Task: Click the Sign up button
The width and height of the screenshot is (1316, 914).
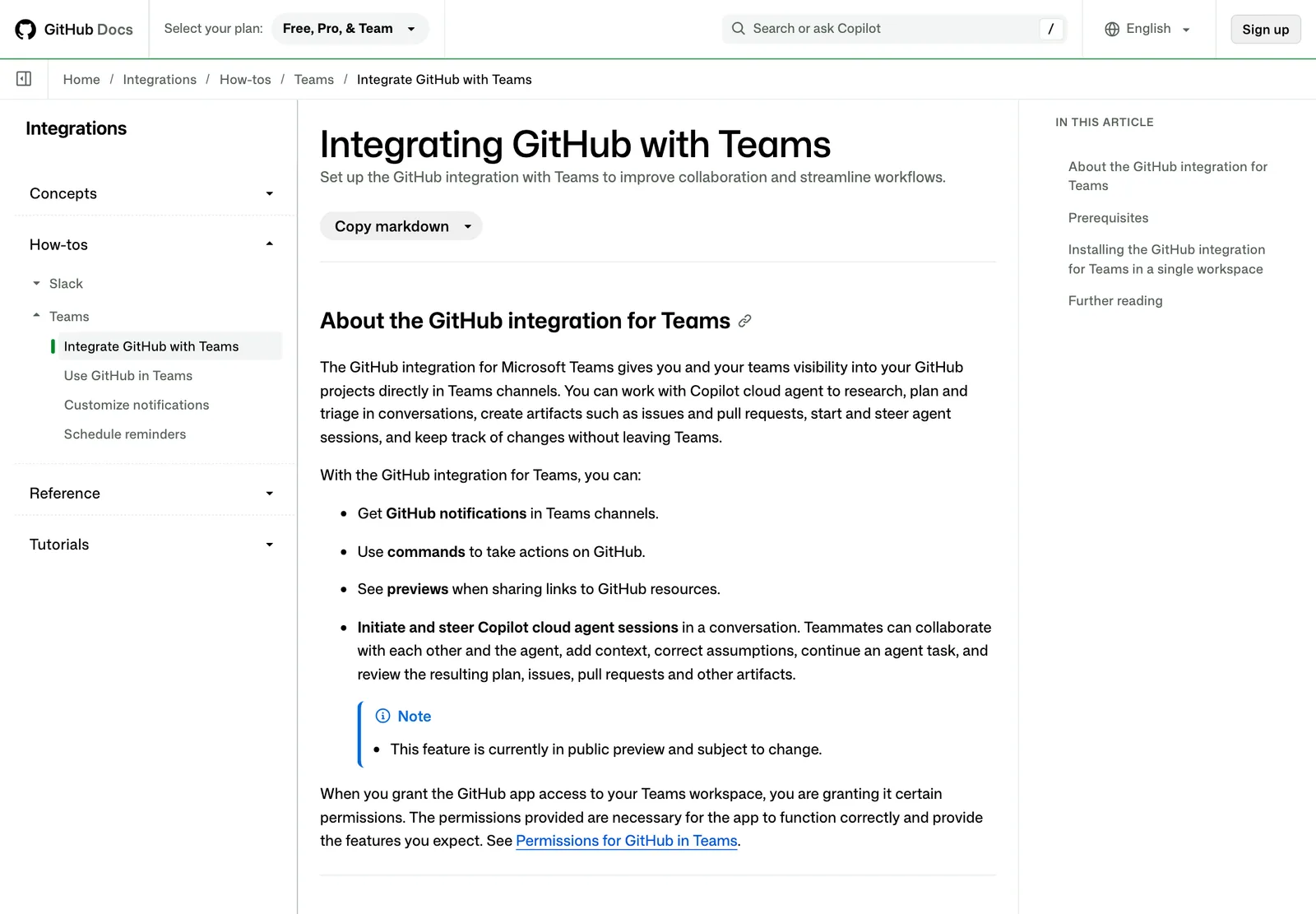Action: pyautogui.click(x=1265, y=30)
